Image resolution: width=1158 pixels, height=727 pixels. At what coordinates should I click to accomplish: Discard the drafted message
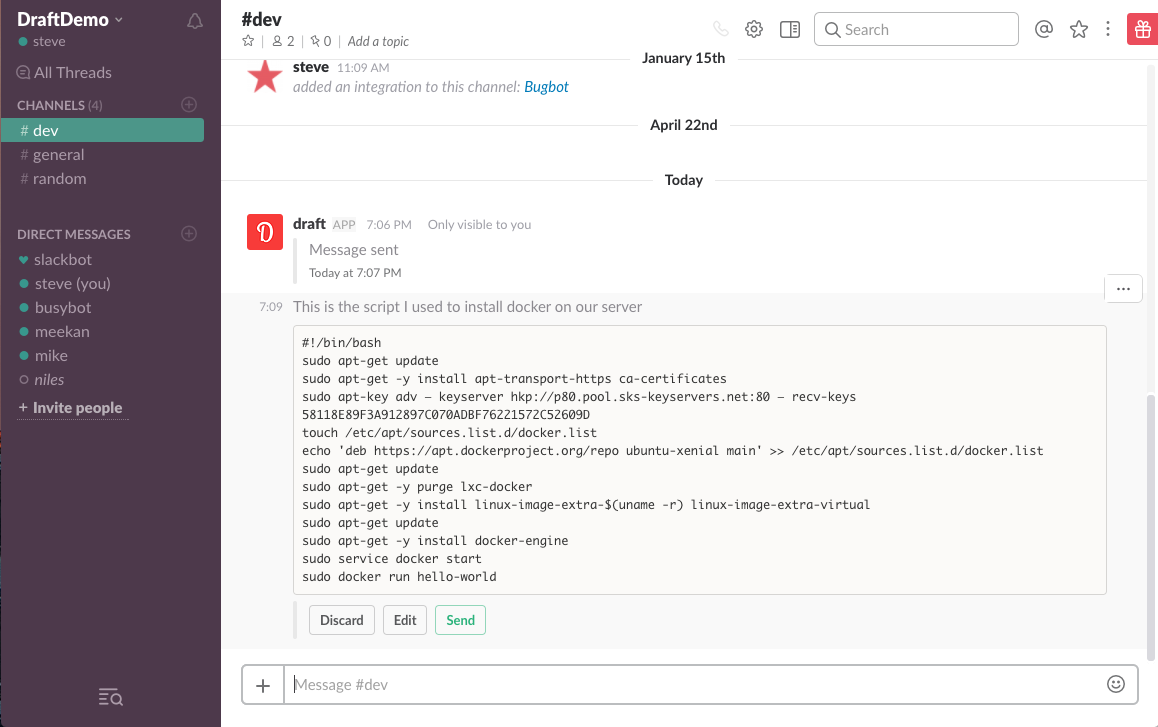[342, 620]
